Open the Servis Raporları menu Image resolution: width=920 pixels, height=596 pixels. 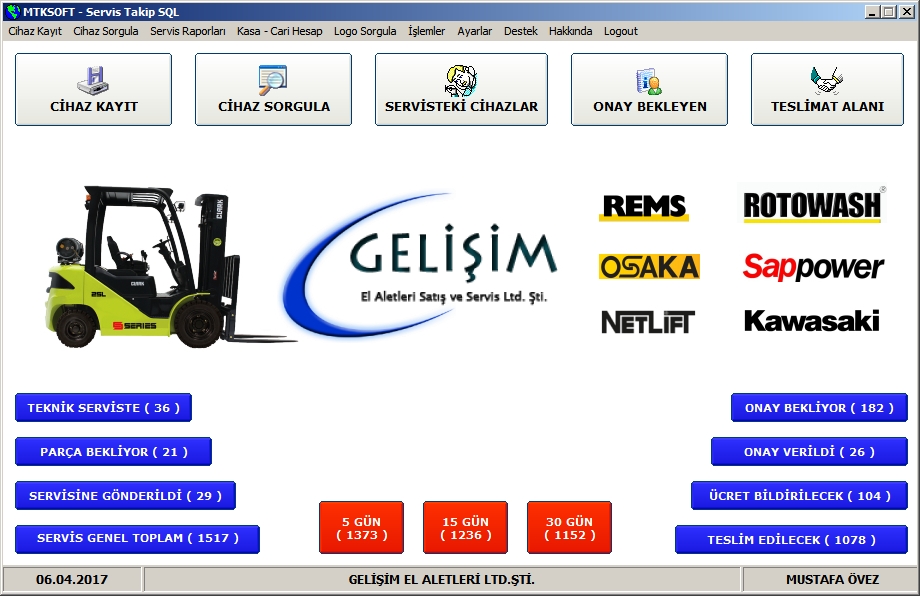pyautogui.click(x=188, y=31)
